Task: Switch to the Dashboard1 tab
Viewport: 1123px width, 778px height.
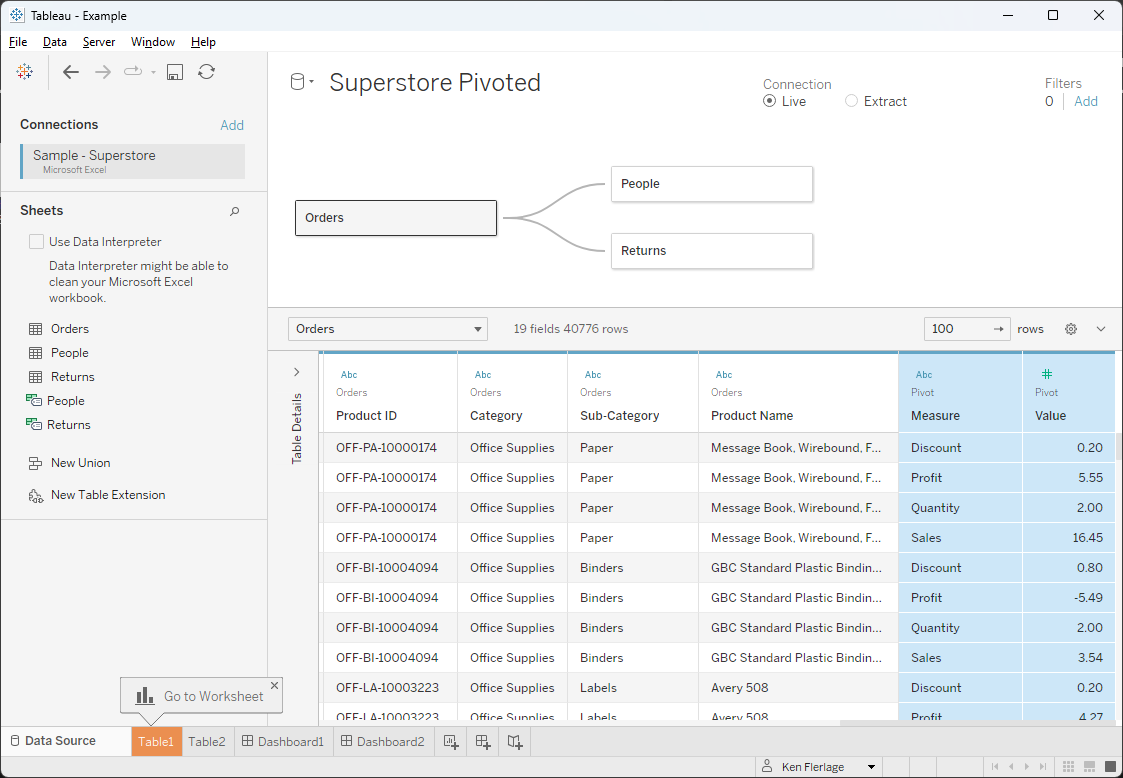Action: (282, 741)
